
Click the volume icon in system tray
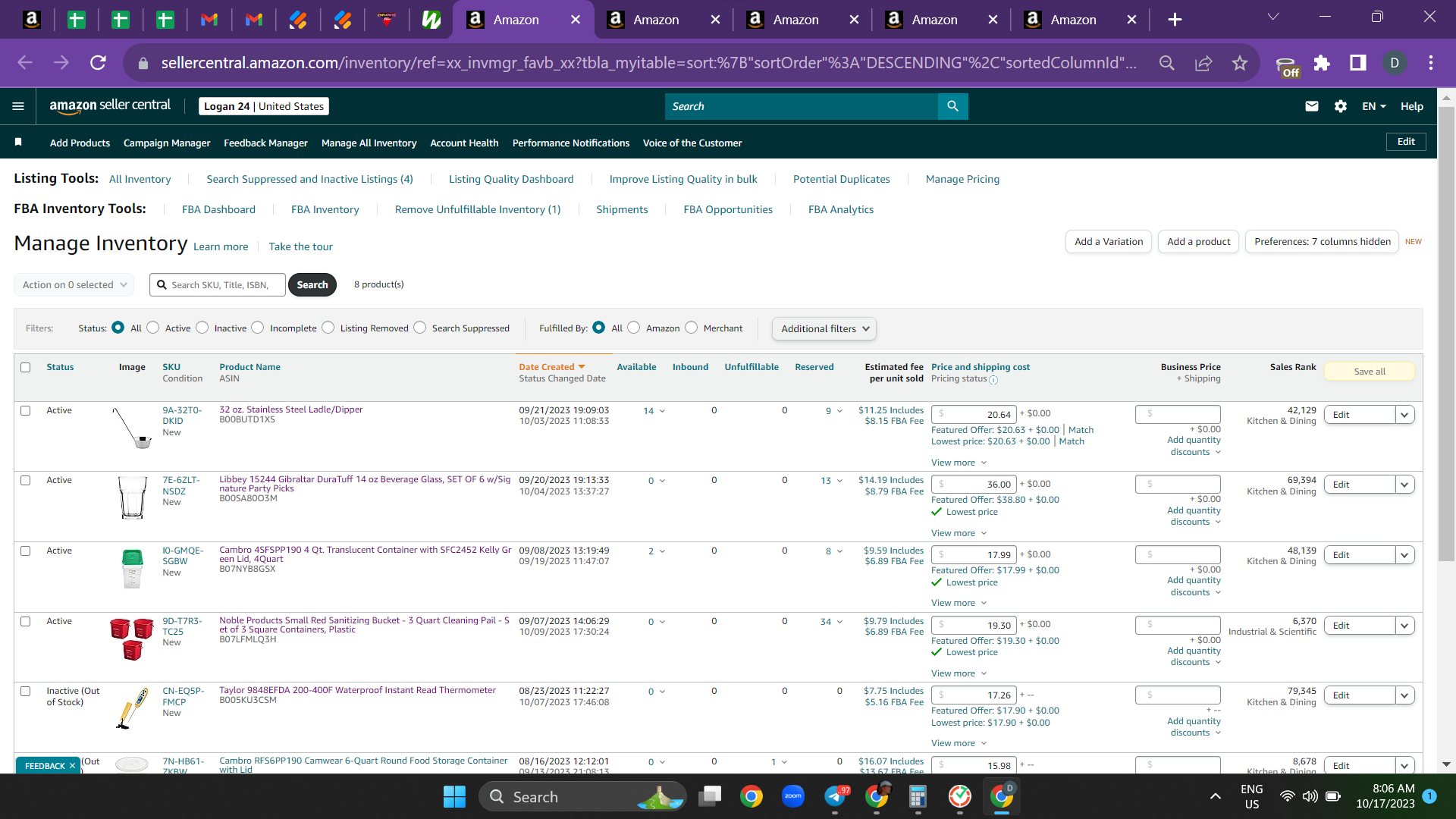pyautogui.click(x=1310, y=796)
